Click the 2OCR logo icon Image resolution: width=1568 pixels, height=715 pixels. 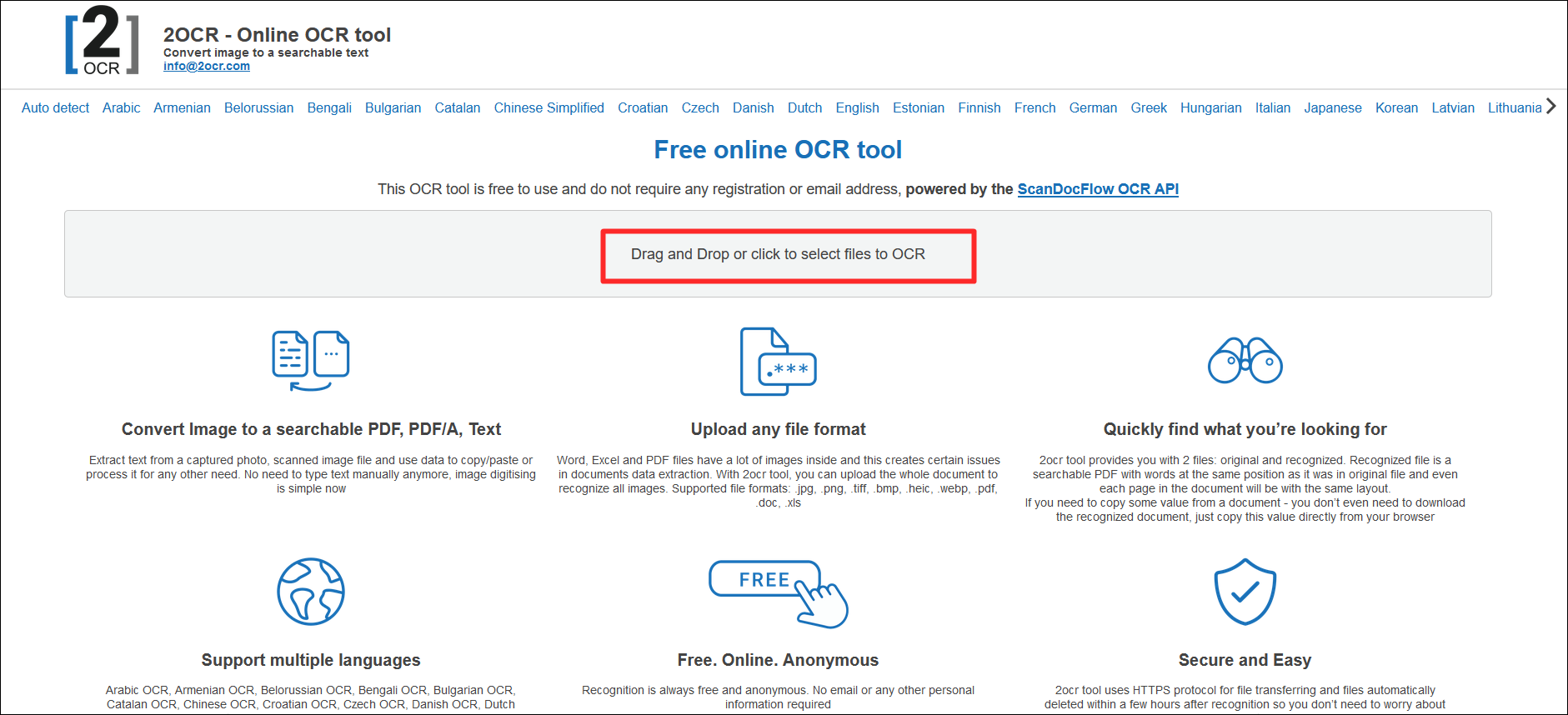click(102, 41)
